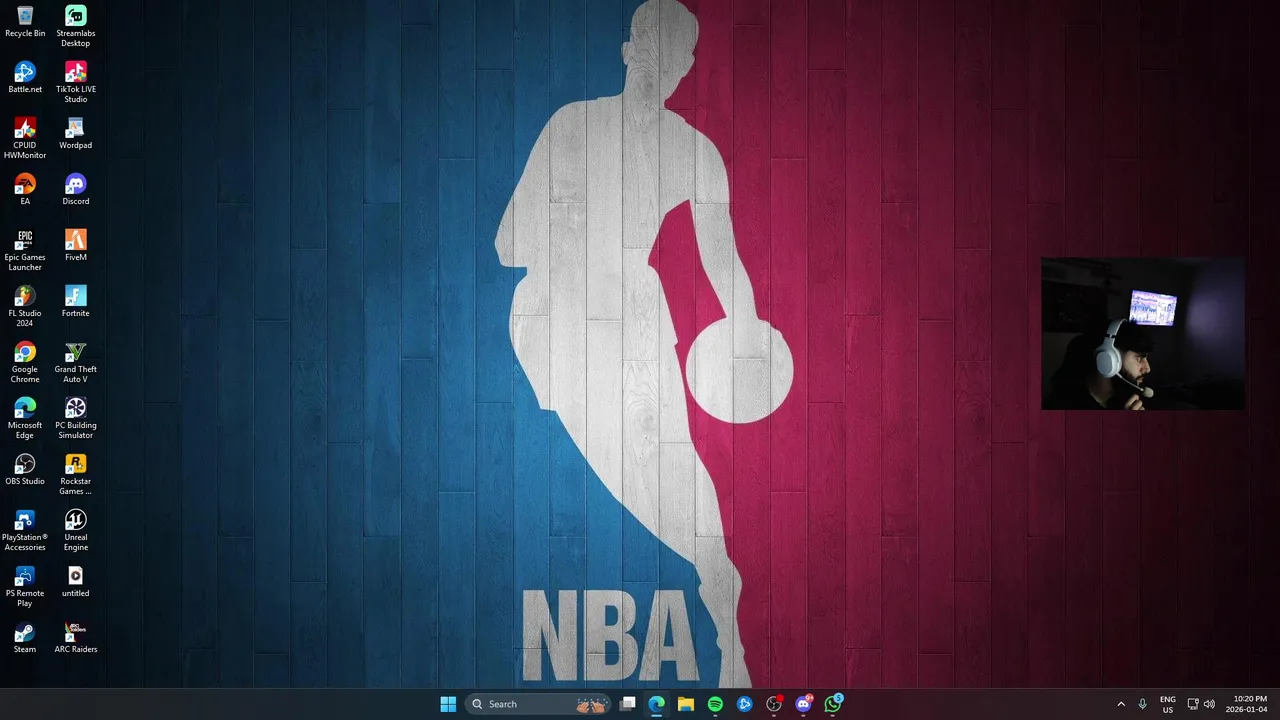Click the webcam overlay window
This screenshot has width=1280, height=720.
(1143, 333)
